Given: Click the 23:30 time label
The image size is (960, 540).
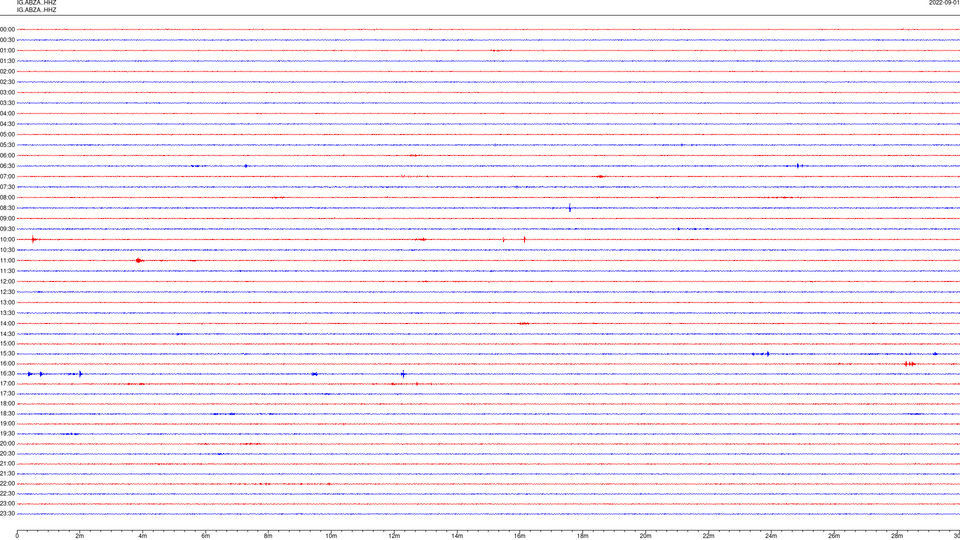Looking at the screenshot, I should pos(7,514).
